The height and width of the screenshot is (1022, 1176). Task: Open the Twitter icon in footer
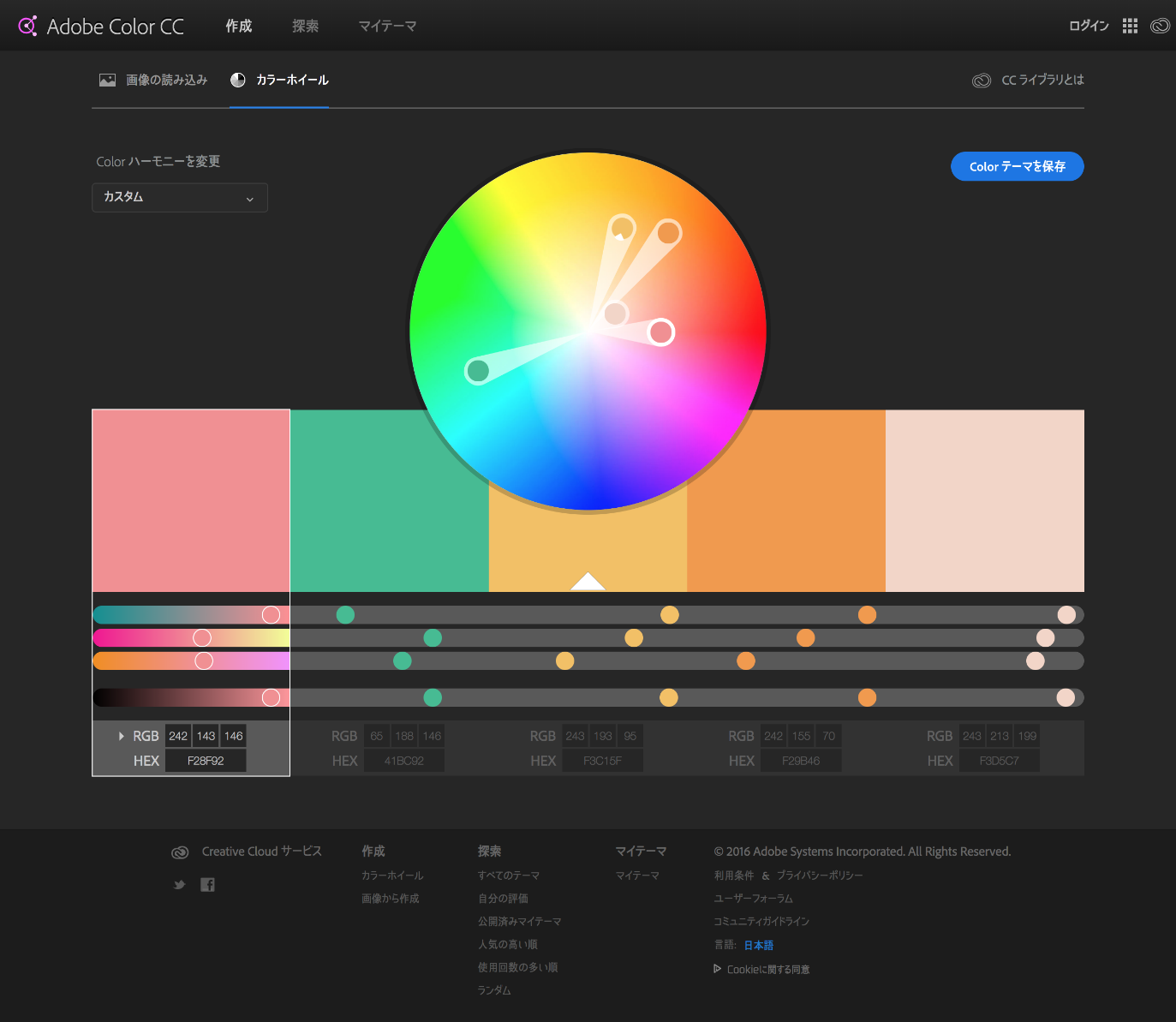179,885
